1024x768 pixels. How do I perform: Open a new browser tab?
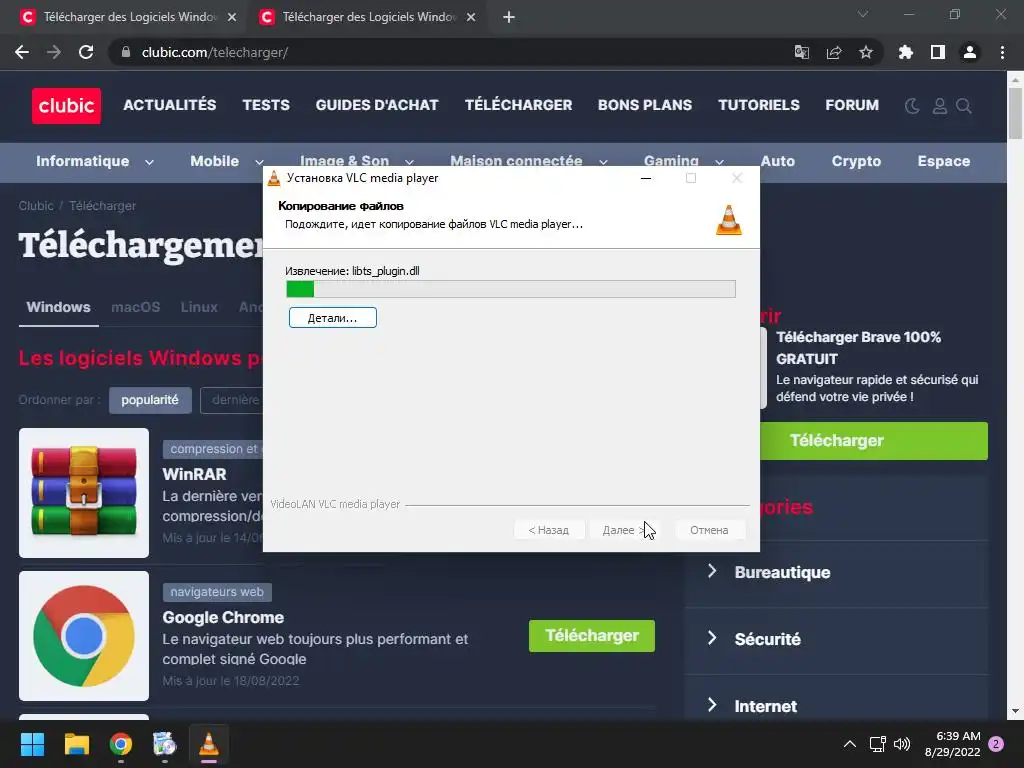click(x=509, y=17)
